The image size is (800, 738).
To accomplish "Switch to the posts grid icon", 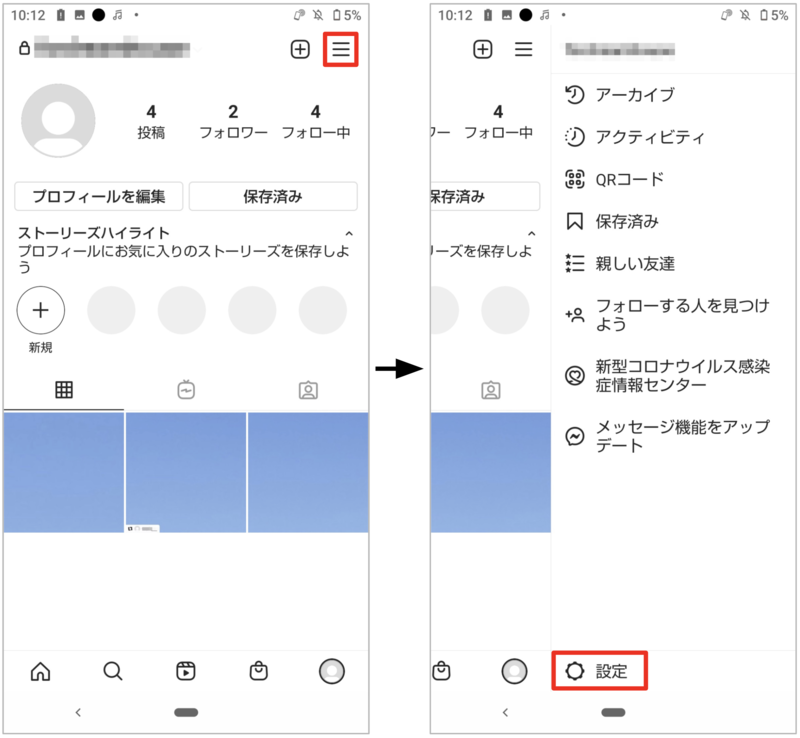I will click(64, 390).
